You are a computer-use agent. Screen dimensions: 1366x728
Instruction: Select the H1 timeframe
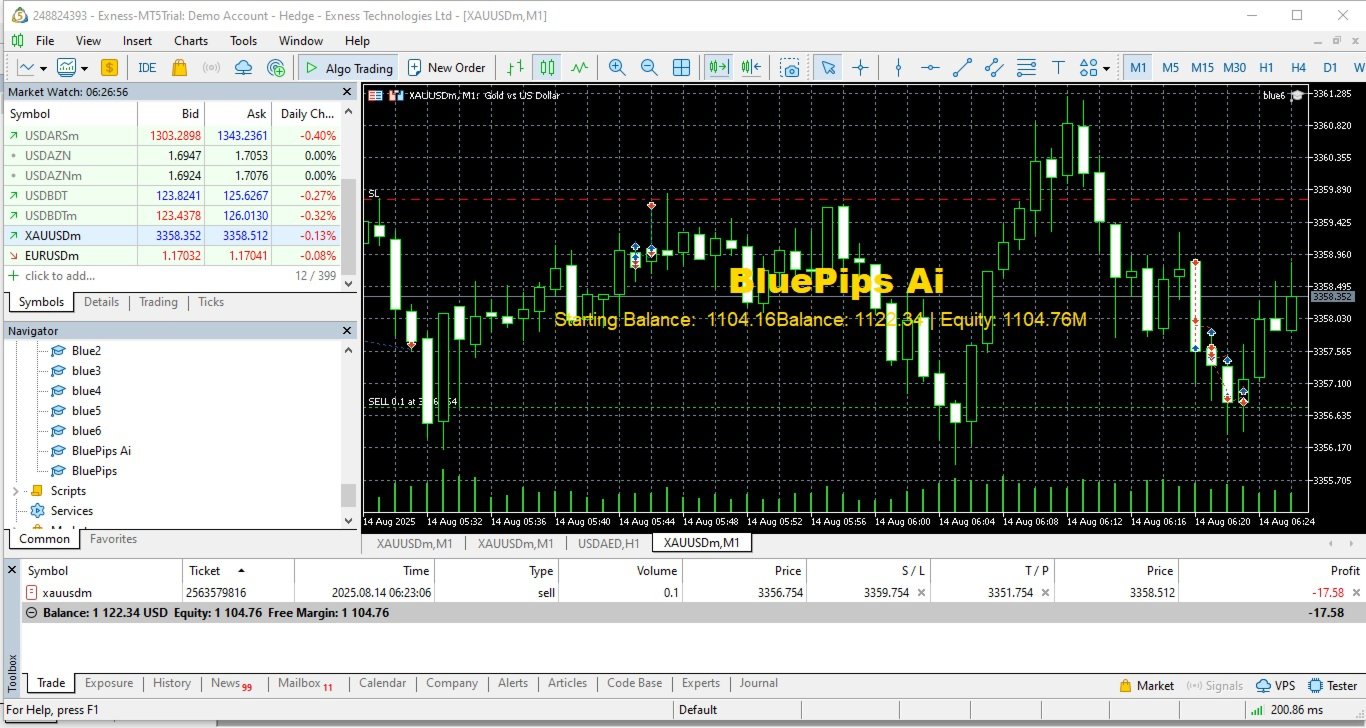1266,68
